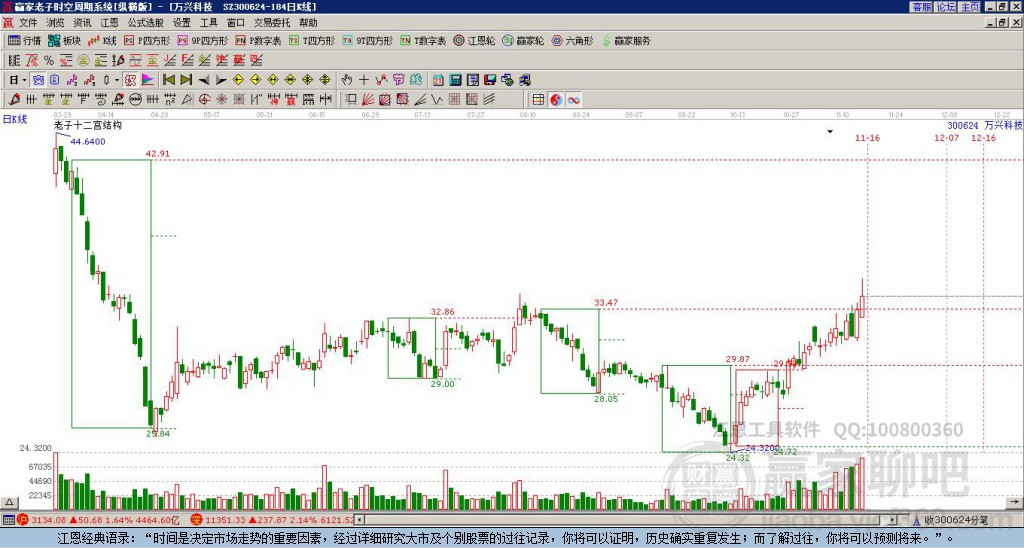Open the 公式选股 menu
Screen dimensions: 1024x548
(x=146, y=23)
